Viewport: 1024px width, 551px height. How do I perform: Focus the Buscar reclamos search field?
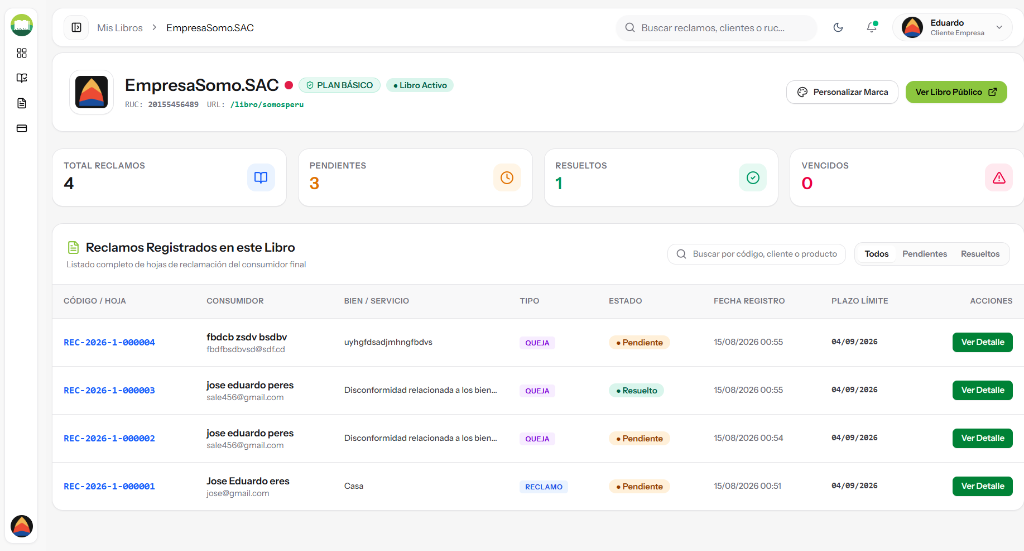pos(716,27)
